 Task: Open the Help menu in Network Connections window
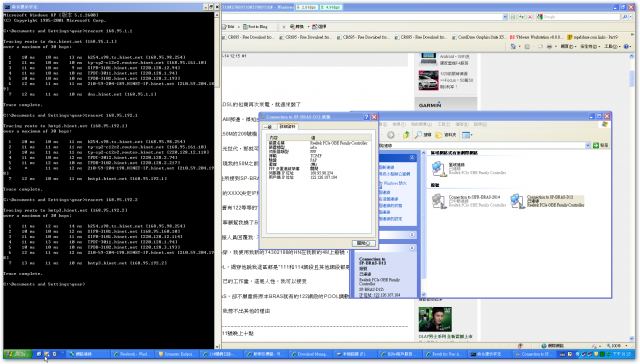tap(480, 124)
